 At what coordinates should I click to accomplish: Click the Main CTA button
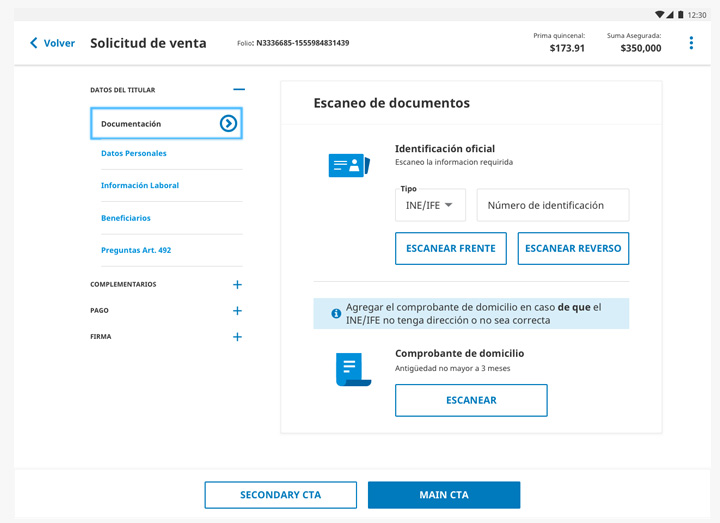444,495
